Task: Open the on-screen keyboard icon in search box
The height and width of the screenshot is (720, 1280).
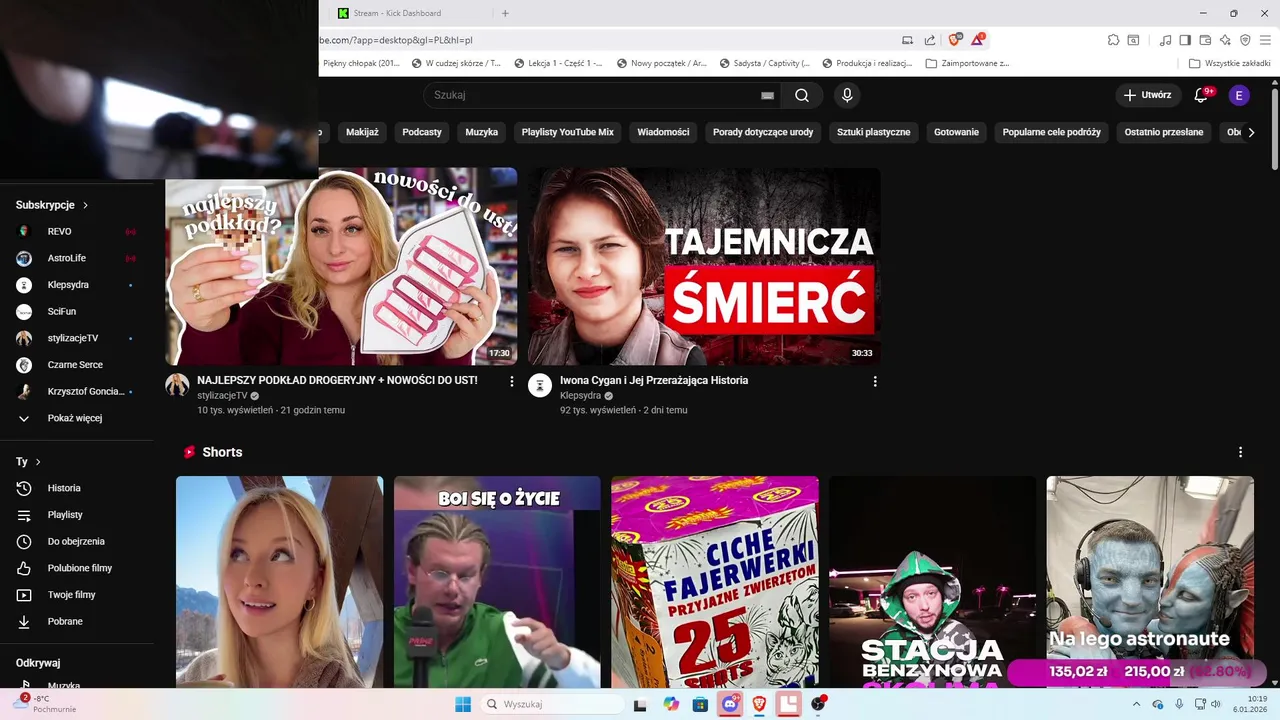Action: click(767, 95)
